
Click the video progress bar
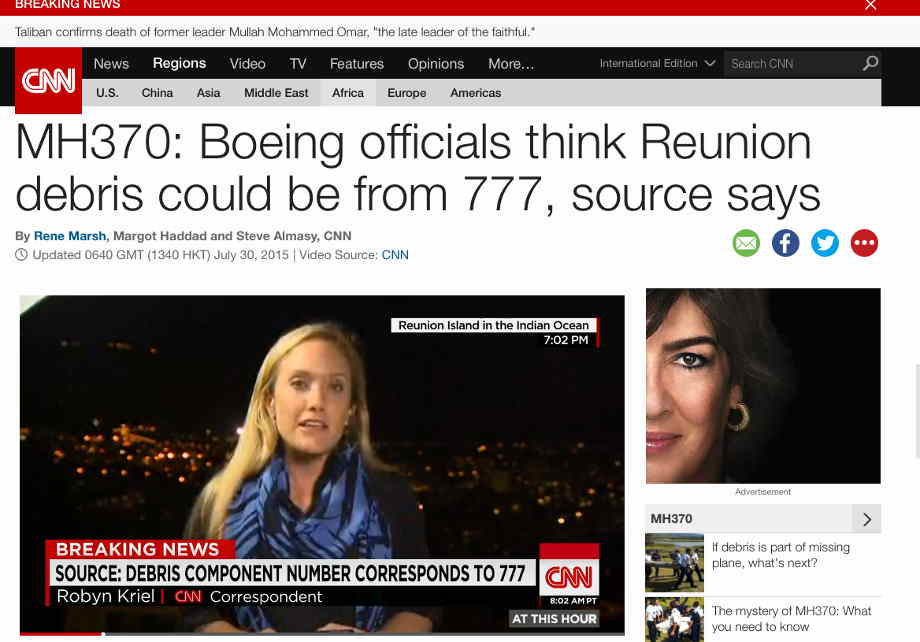tap(322, 634)
